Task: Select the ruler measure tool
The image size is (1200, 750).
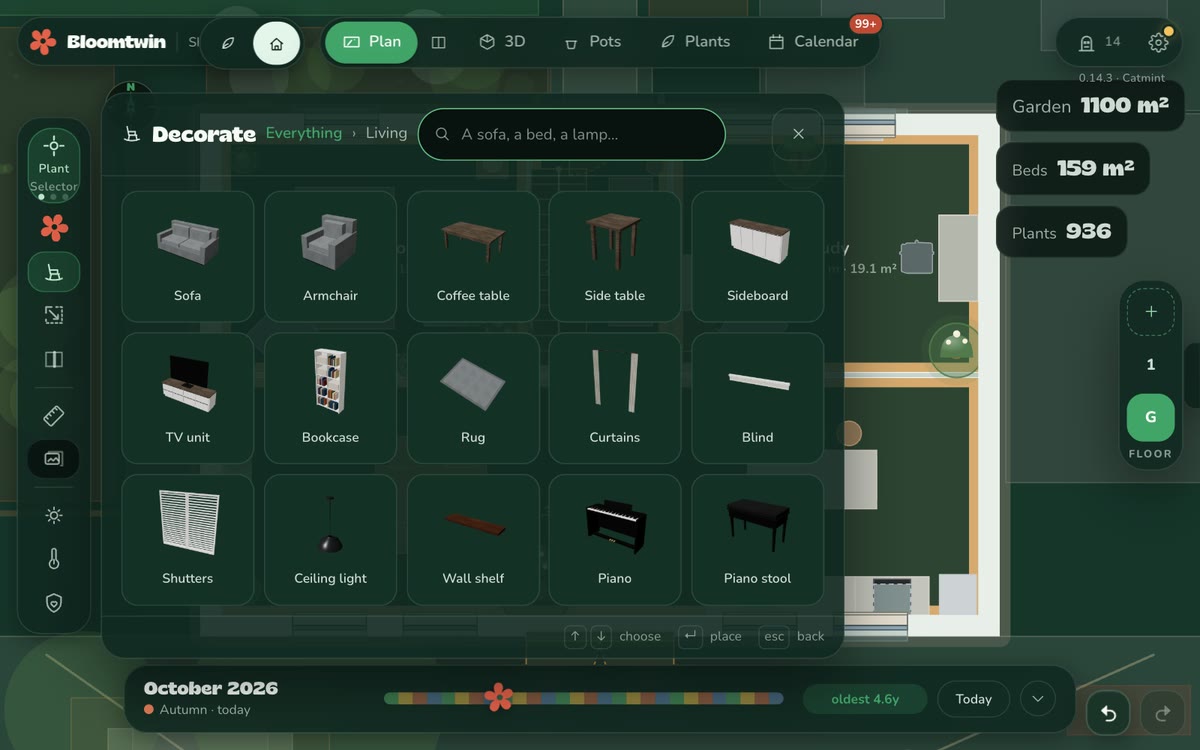Action: point(54,415)
